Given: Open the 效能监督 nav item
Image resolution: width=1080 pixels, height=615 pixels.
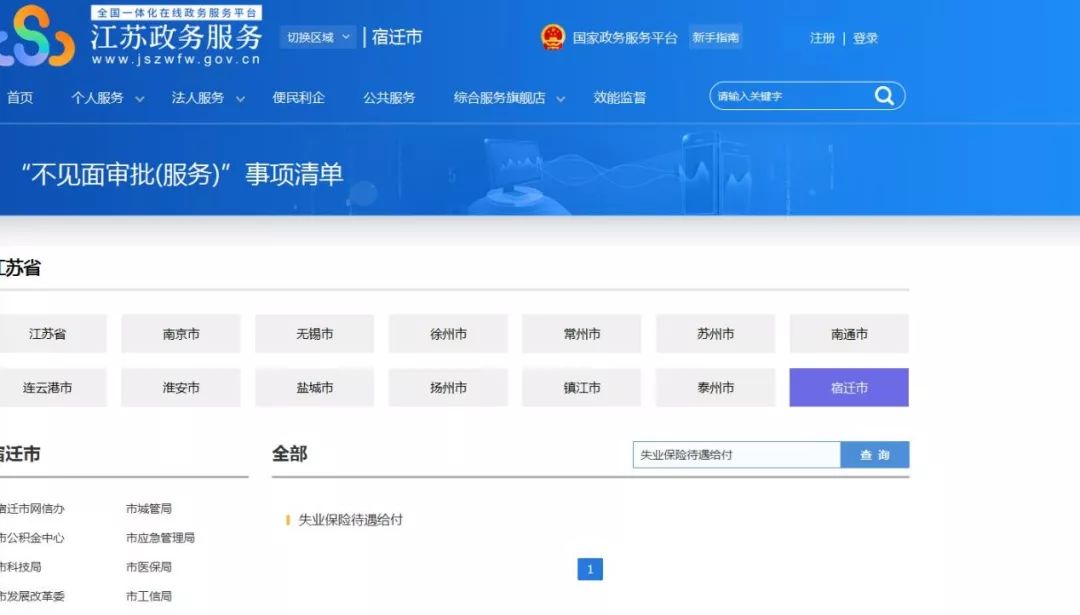Looking at the screenshot, I should coord(619,98).
